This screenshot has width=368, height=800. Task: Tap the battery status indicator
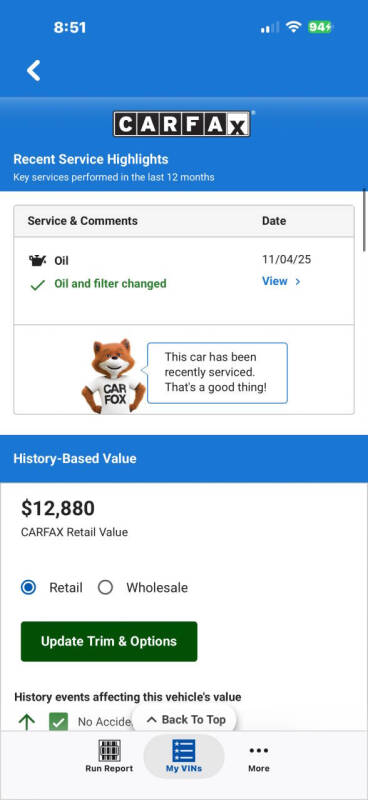pyautogui.click(x=320, y=27)
